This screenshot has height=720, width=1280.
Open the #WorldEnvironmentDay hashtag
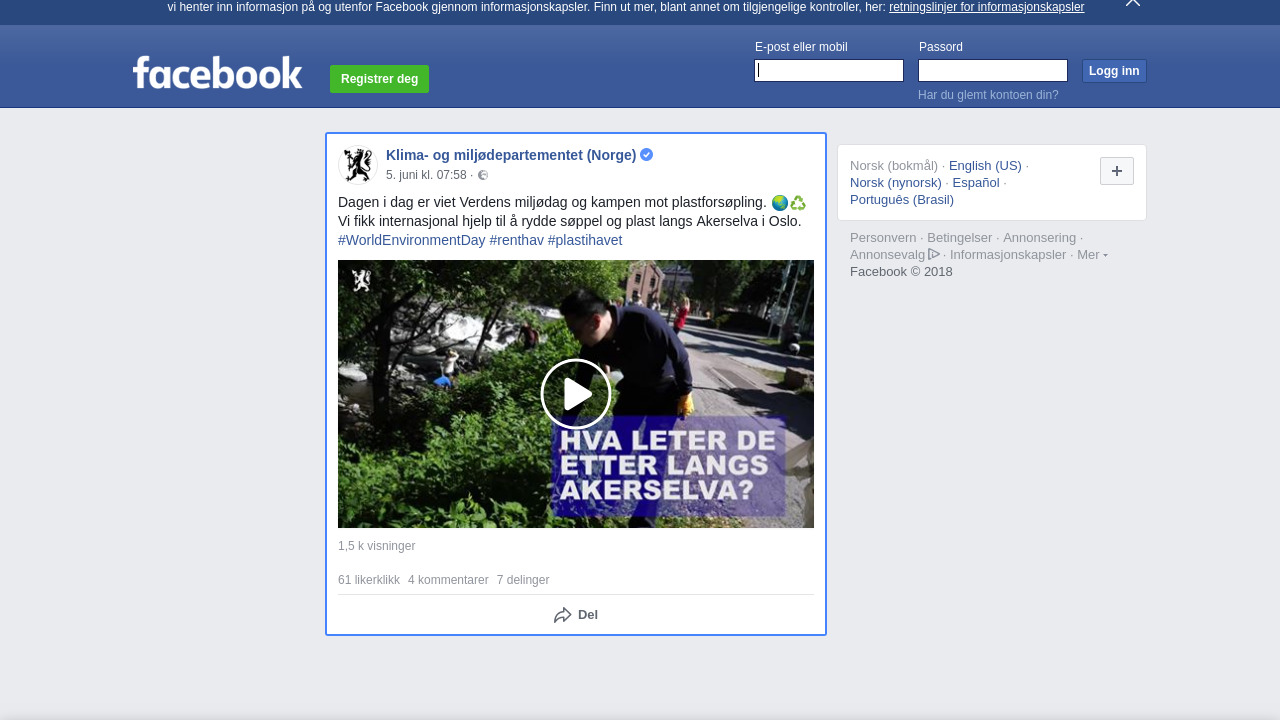tap(411, 240)
